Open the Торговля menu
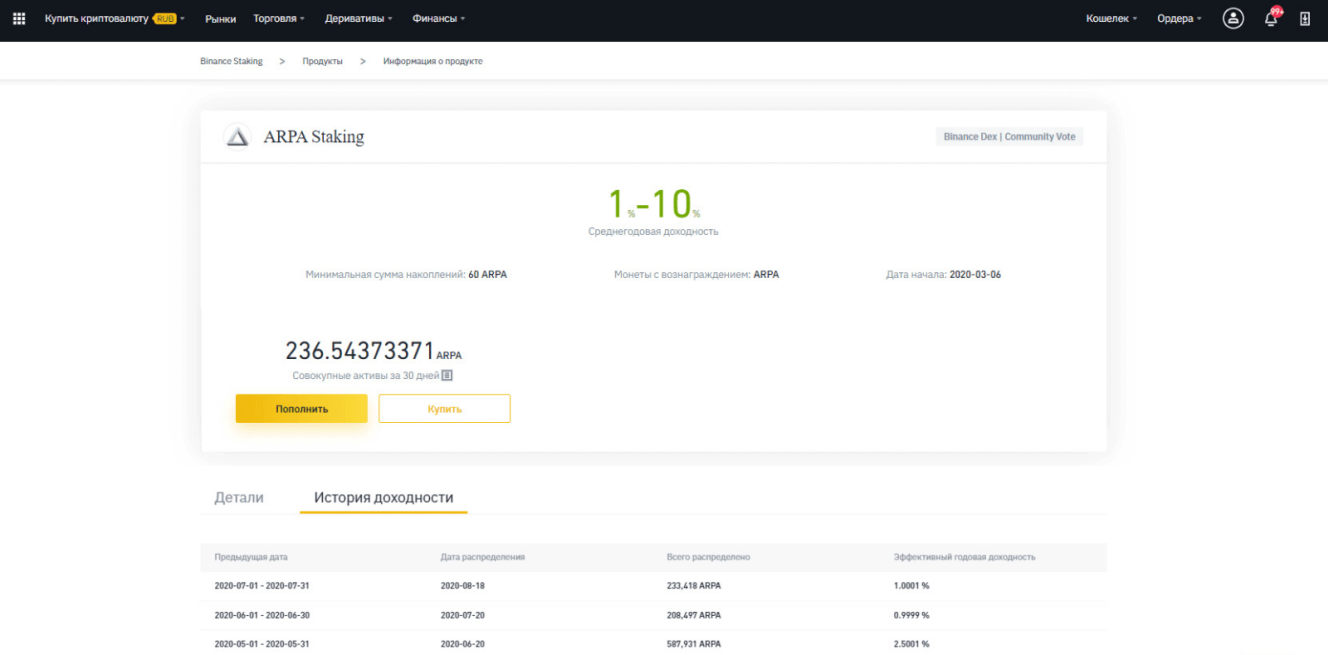This screenshot has width=1328, height=655. pyautogui.click(x=277, y=17)
